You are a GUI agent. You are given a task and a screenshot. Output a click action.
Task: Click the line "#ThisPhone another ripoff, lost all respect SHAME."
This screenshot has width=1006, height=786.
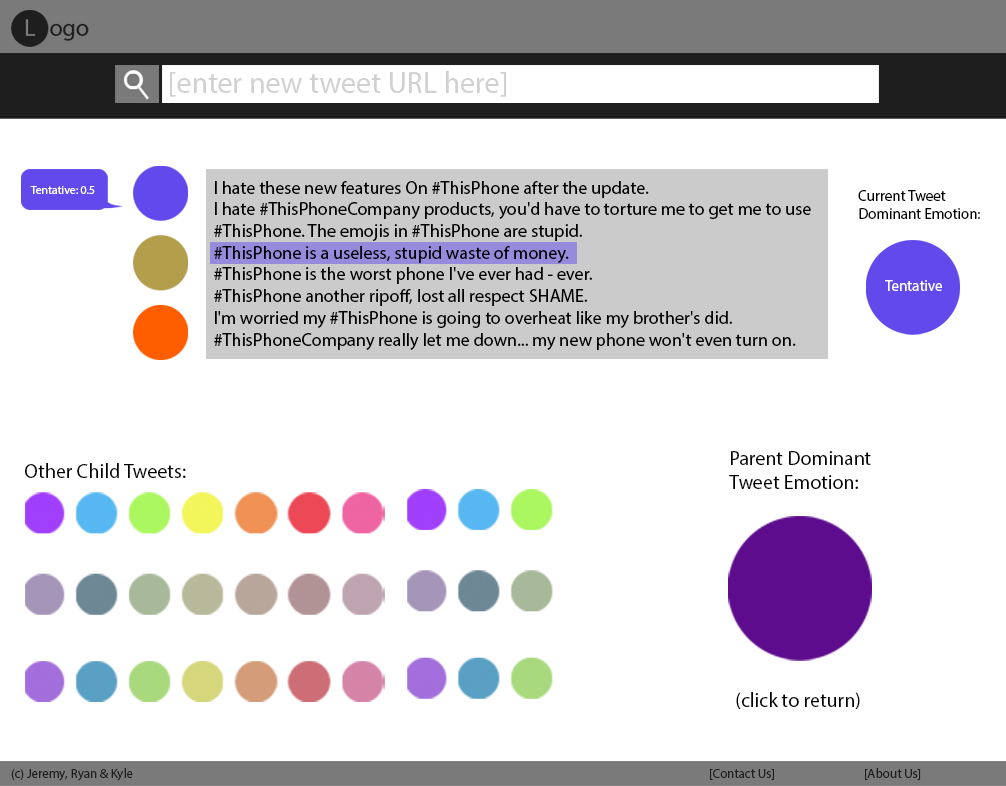[400, 296]
